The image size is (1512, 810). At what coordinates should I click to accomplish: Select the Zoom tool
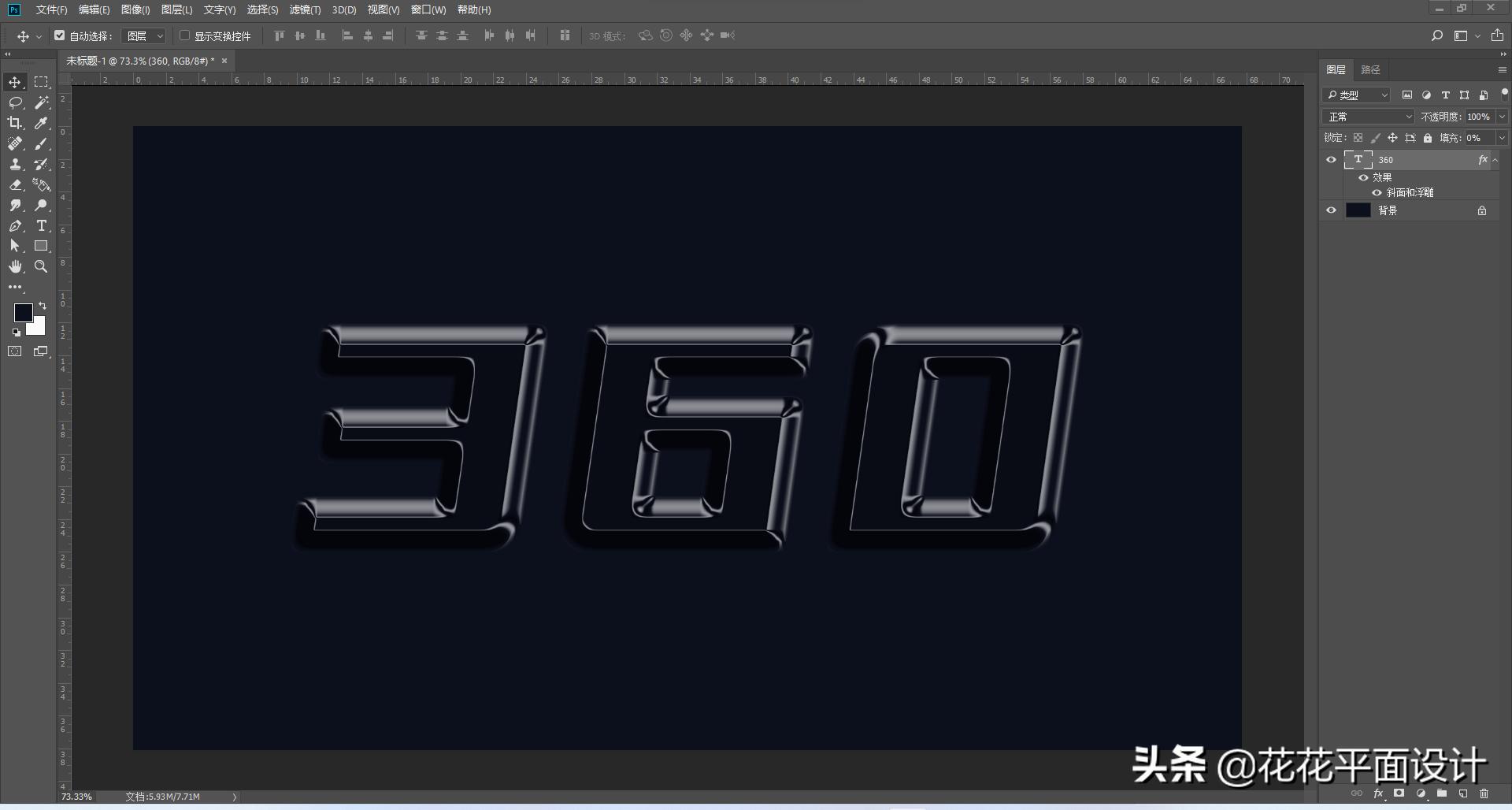(x=41, y=266)
